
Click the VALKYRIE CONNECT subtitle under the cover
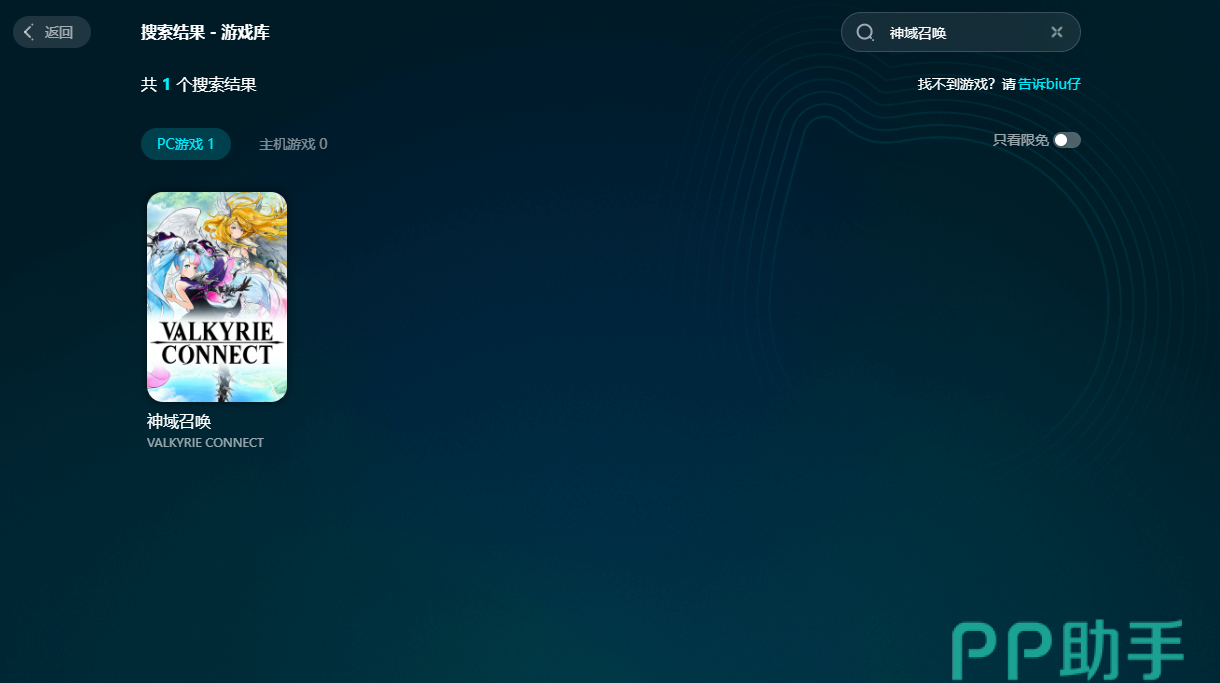pyautogui.click(x=205, y=443)
